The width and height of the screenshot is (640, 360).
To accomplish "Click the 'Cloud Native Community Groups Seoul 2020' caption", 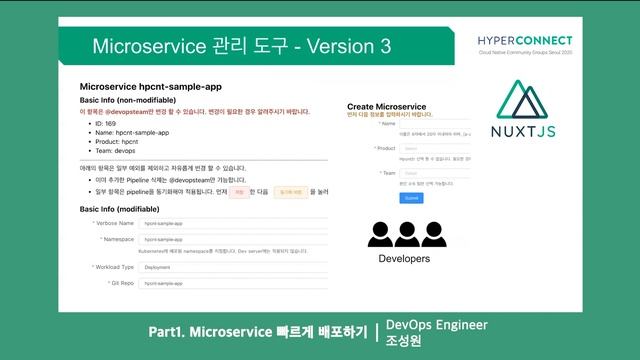I will [525, 53].
